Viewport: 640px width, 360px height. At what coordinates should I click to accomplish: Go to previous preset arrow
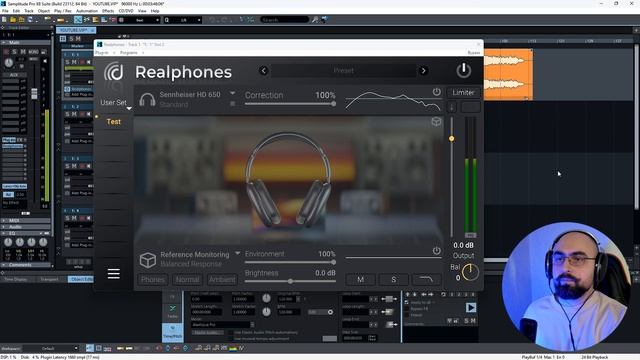pos(264,71)
